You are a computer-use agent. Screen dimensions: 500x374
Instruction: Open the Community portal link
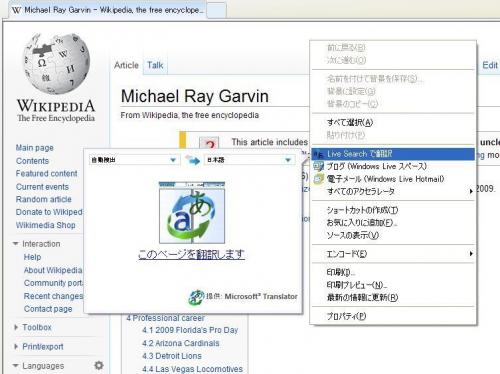pos(53,283)
